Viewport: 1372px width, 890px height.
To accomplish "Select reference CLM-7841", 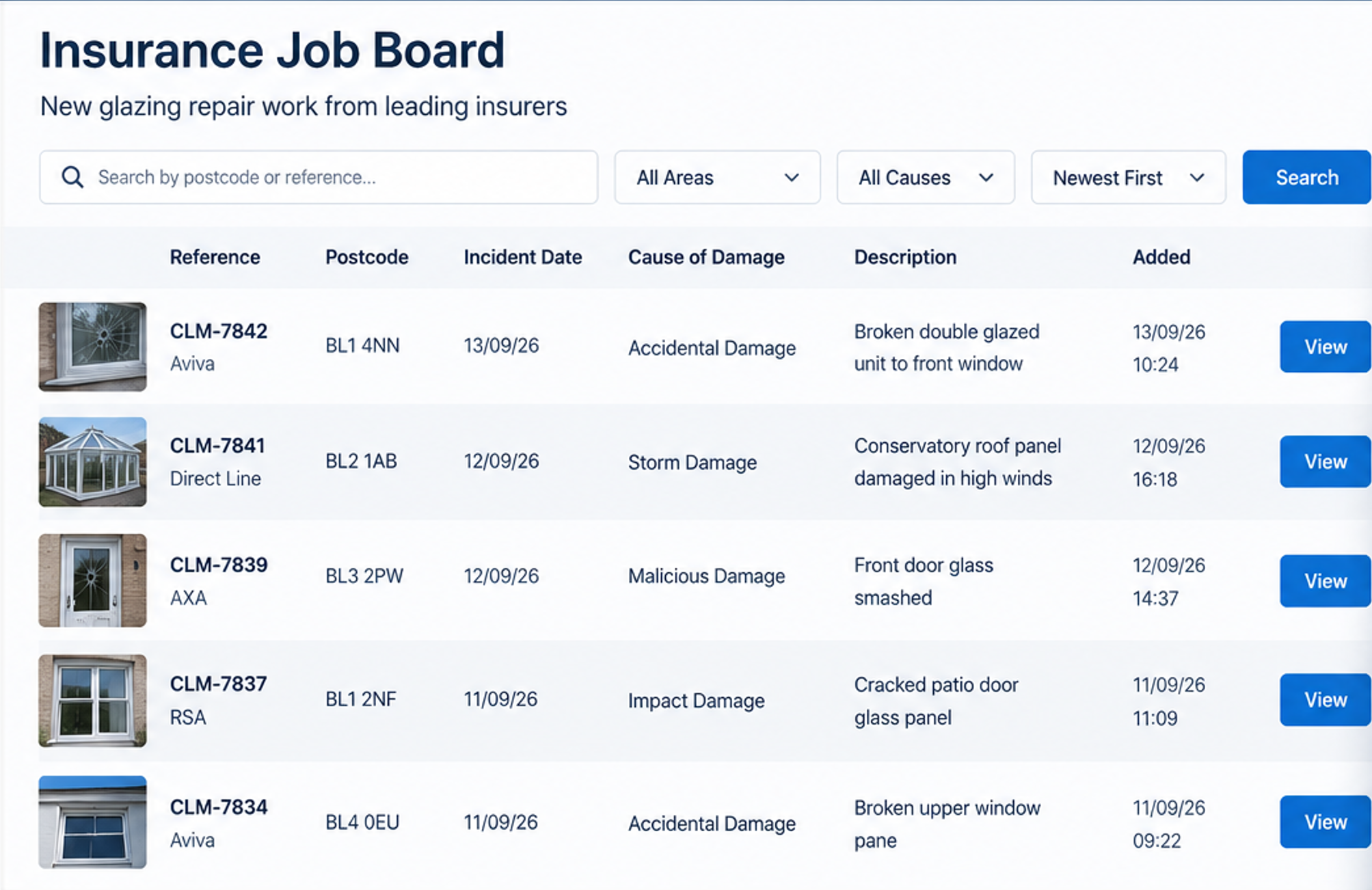I will pos(217,446).
